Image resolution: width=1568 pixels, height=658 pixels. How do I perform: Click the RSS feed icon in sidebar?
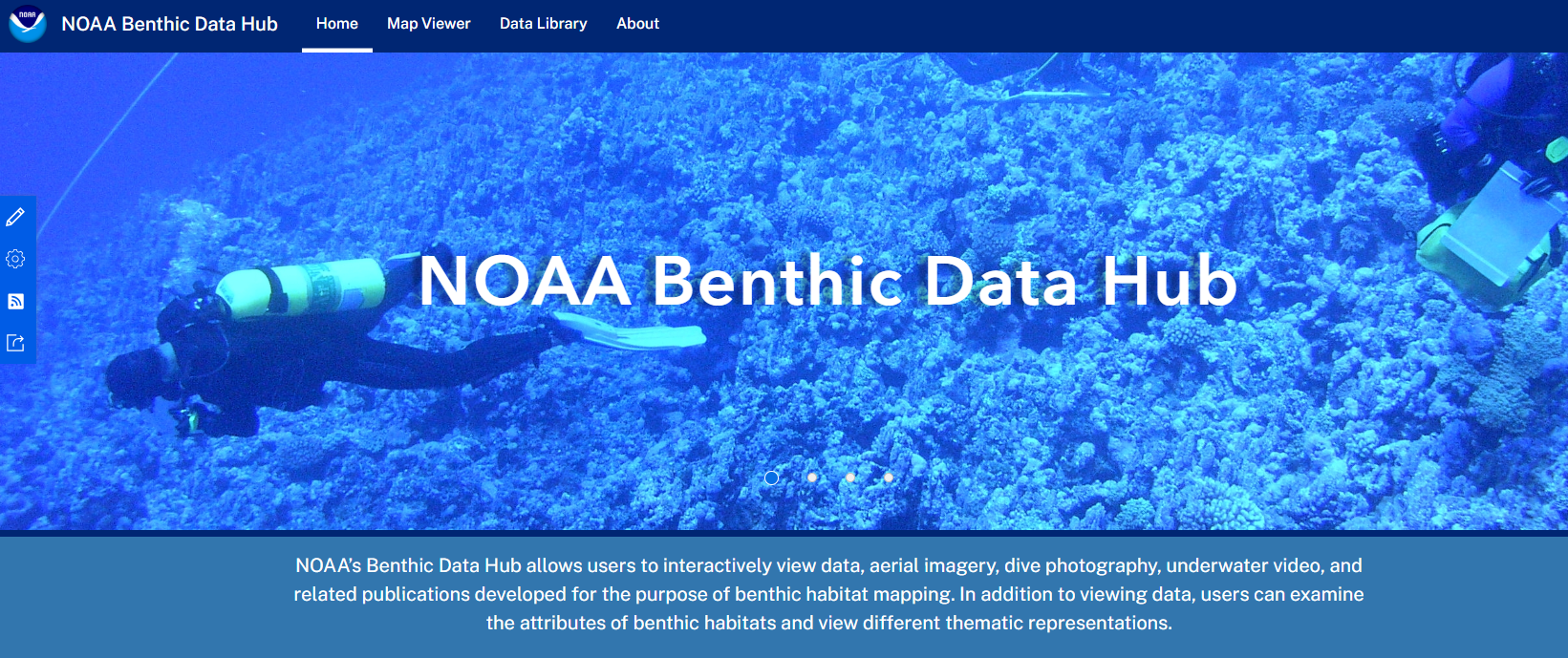[x=15, y=302]
